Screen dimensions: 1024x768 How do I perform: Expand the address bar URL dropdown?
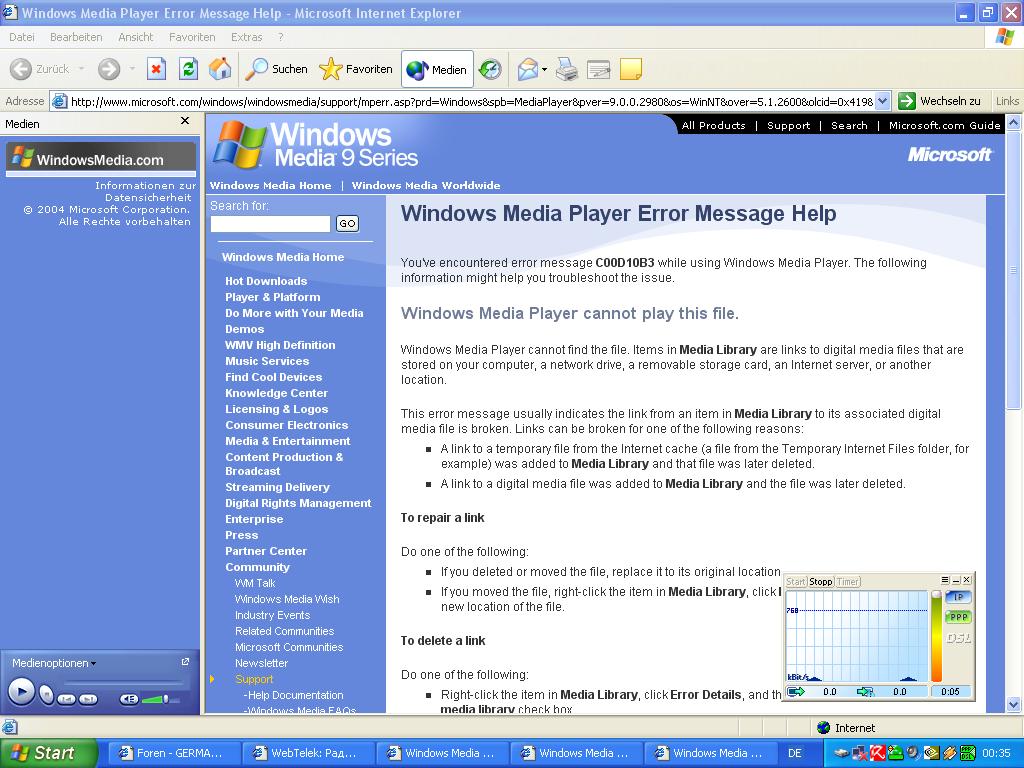coord(882,101)
